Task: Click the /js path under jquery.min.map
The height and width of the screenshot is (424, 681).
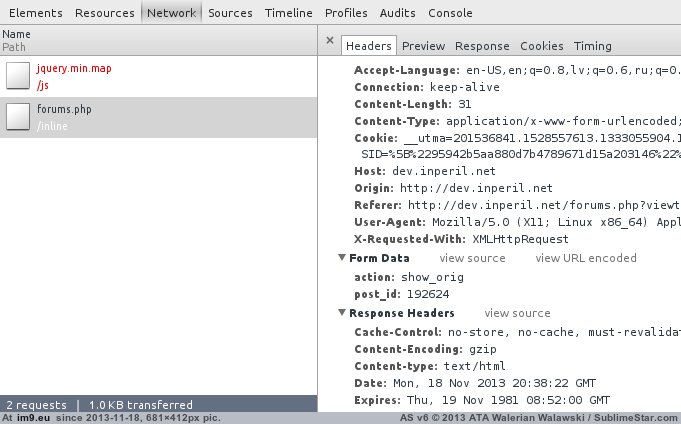Action: [x=43, y=85]
